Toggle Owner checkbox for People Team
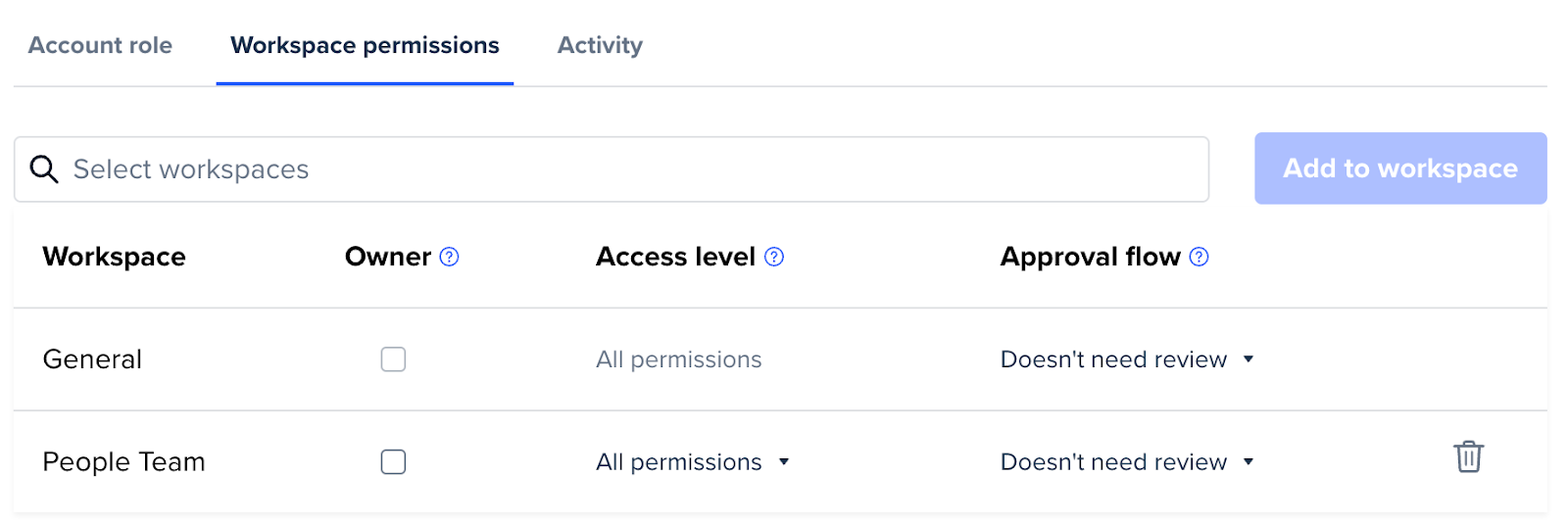 tap(393, 461)
